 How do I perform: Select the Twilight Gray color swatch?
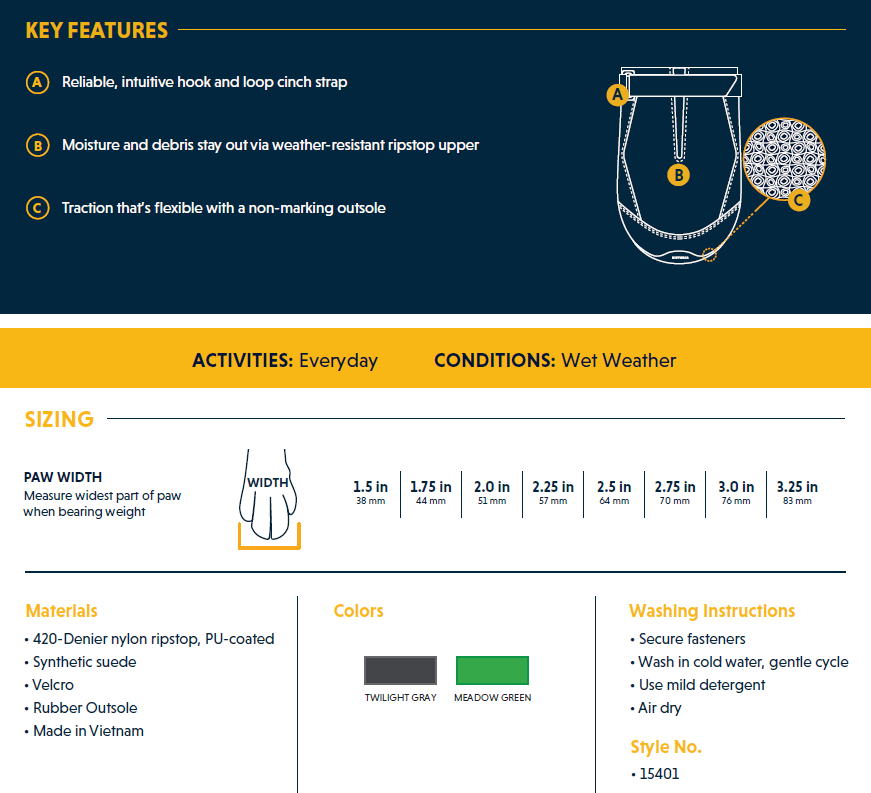click(x=401, y=670)
